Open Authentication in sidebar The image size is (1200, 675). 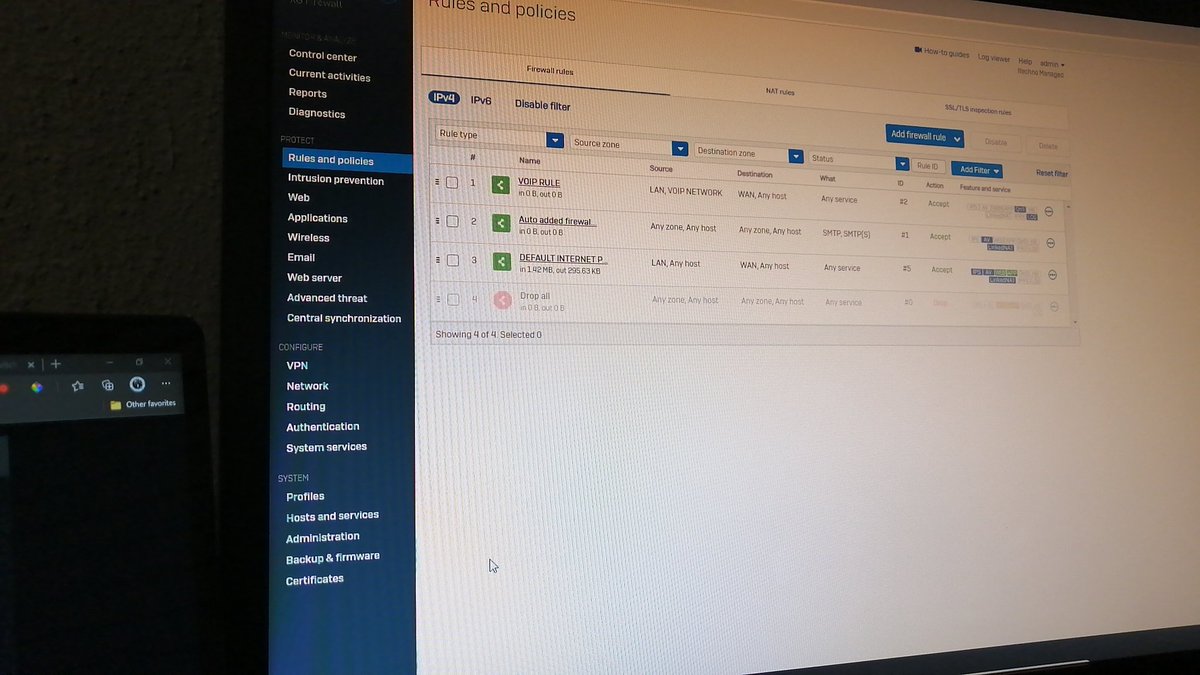tap(323, 427)
